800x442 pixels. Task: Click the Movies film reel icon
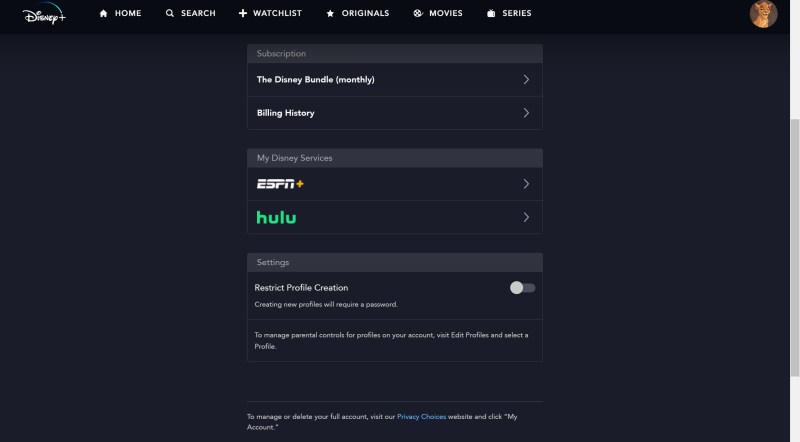click(418, 13)
